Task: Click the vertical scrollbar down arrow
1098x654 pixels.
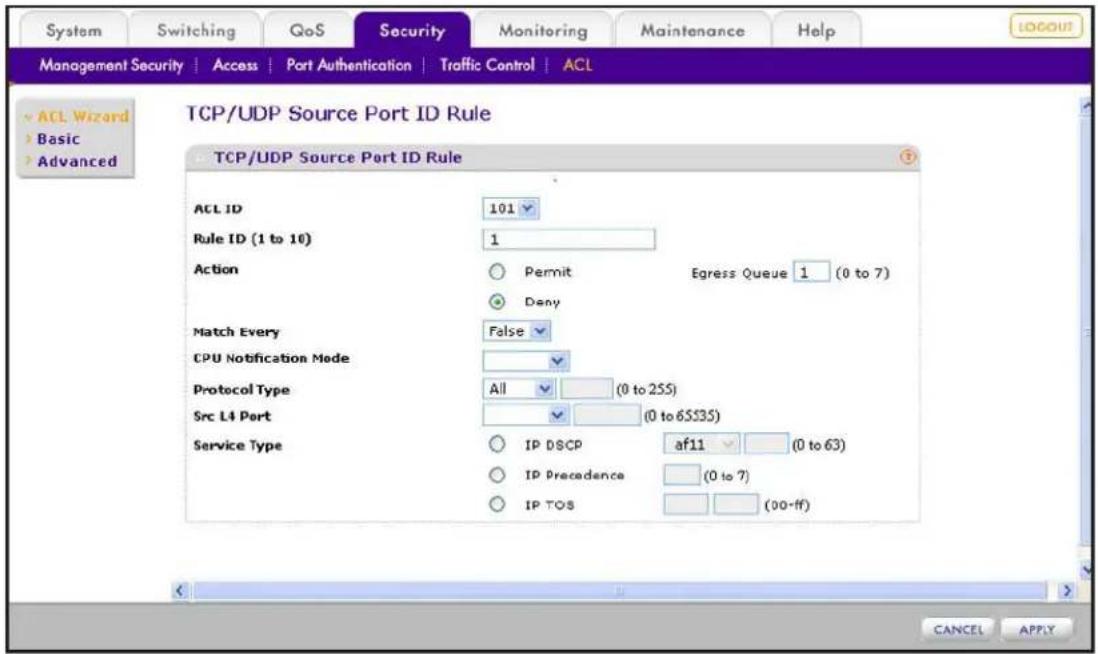Action: [1086, 569]
